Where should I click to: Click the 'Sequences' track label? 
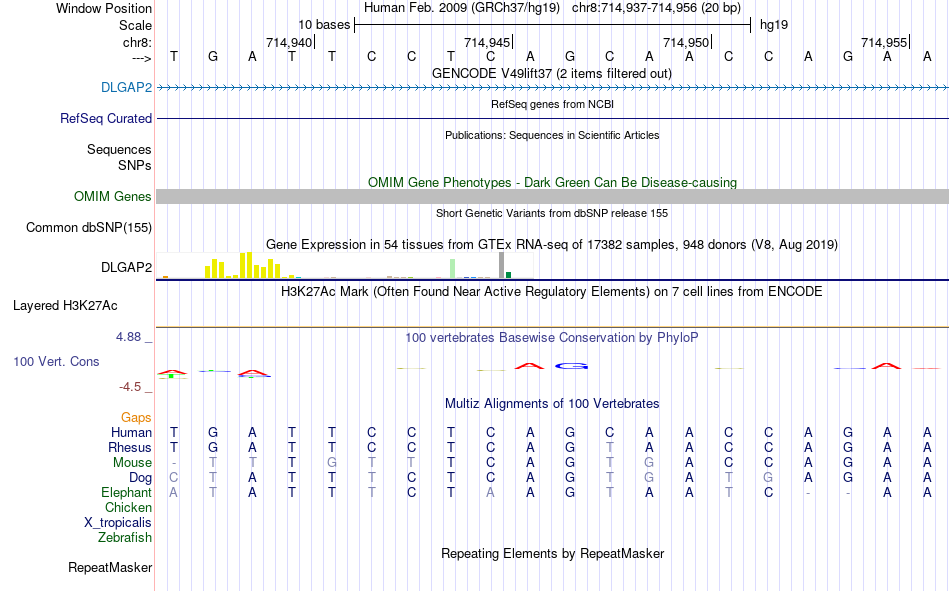click(119, 149)
